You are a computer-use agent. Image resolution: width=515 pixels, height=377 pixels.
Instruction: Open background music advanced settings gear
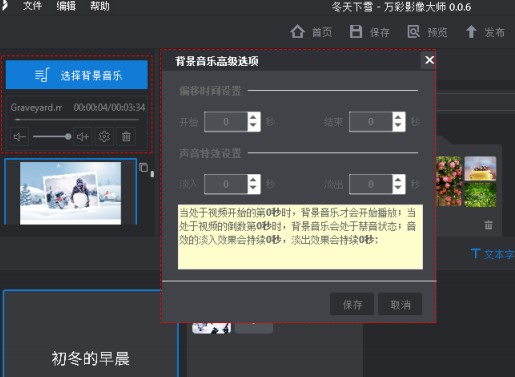[104, 136]
